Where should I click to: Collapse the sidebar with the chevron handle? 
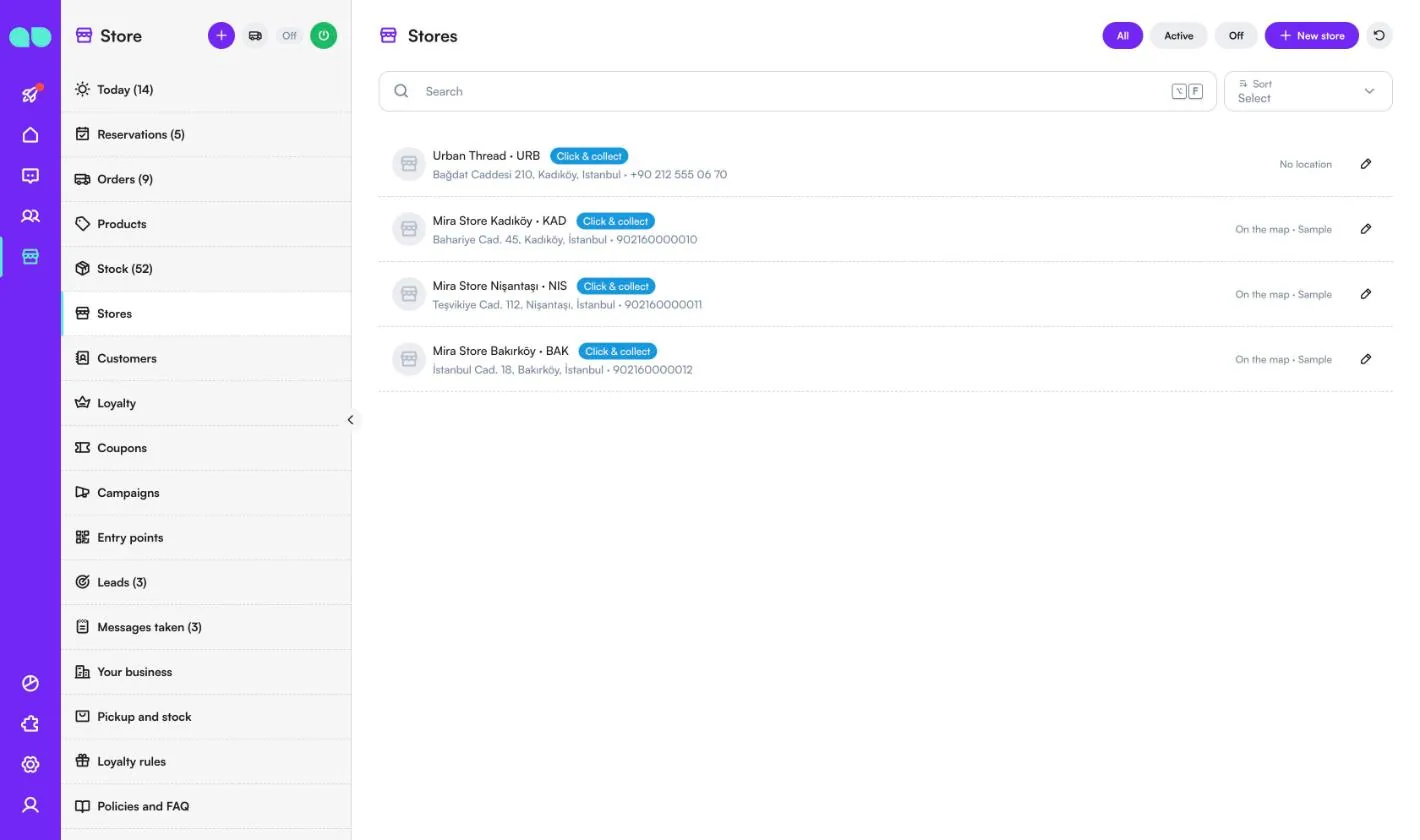coord(350,420)
